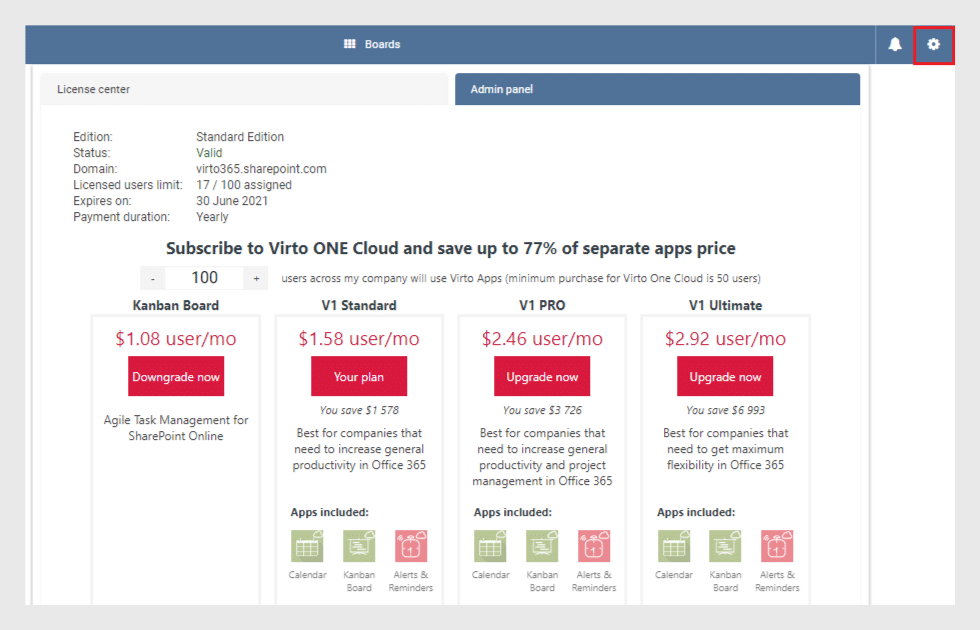
Task: Open the notifications bell icon
Action: click(895, 44)
